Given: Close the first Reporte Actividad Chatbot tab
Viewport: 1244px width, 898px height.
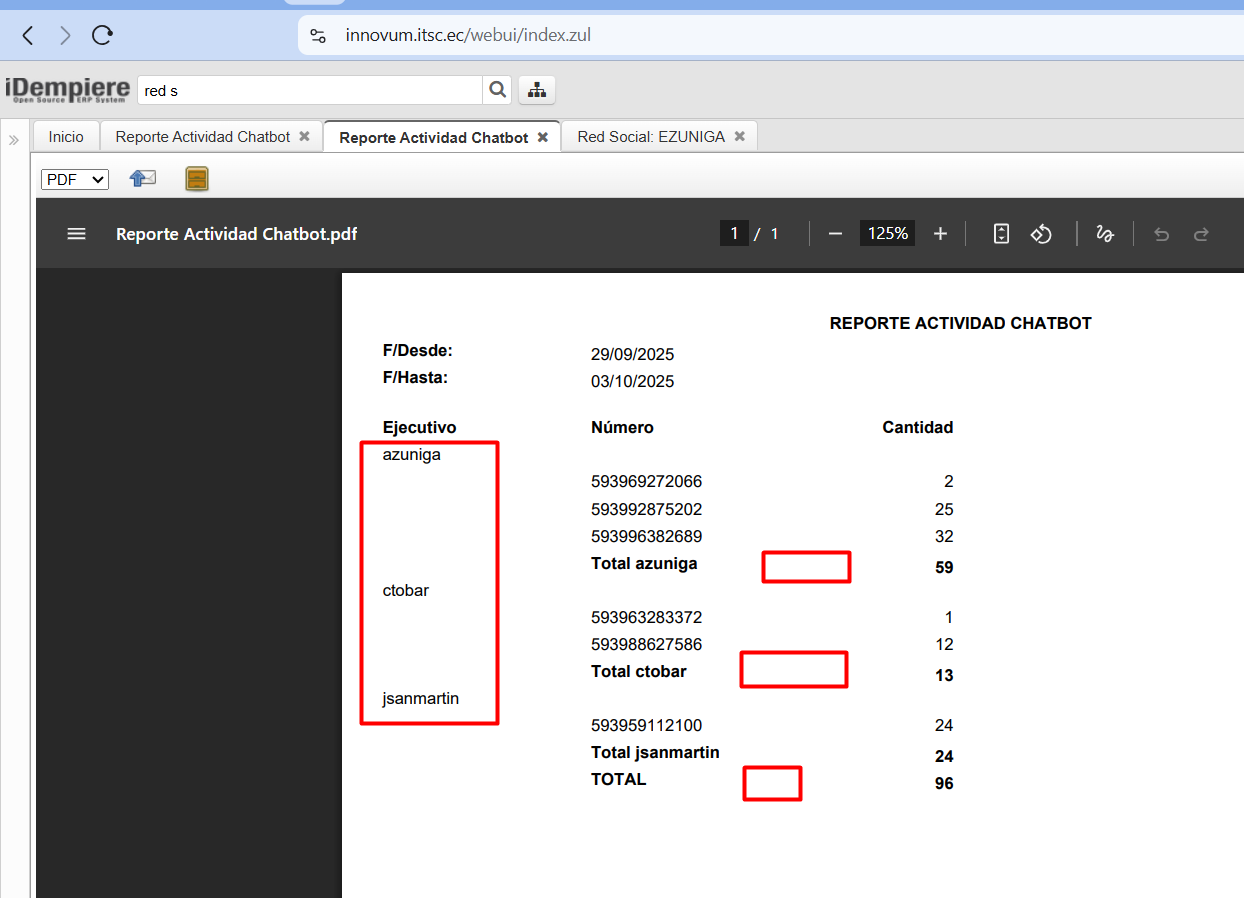Looking at the screenshot, I should click(305, 137).
